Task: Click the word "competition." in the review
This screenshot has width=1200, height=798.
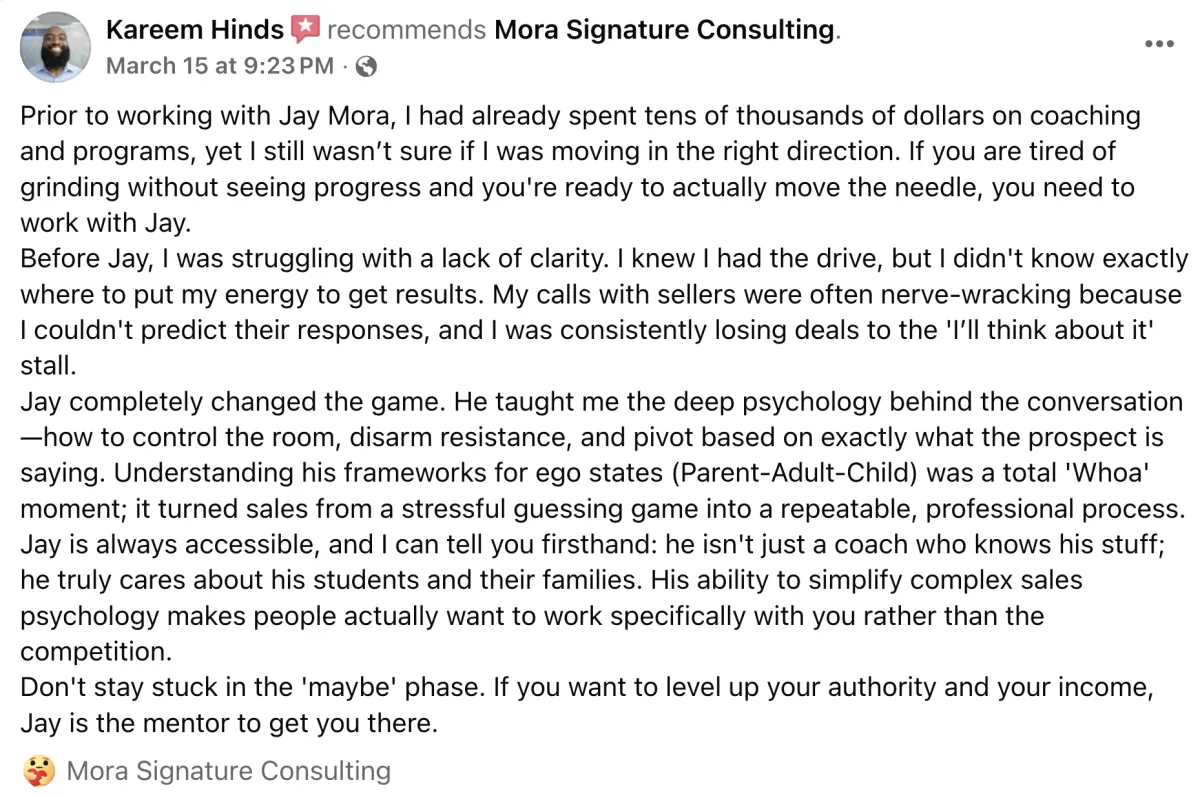Action: pyautogui.click(x=96, y=652)
